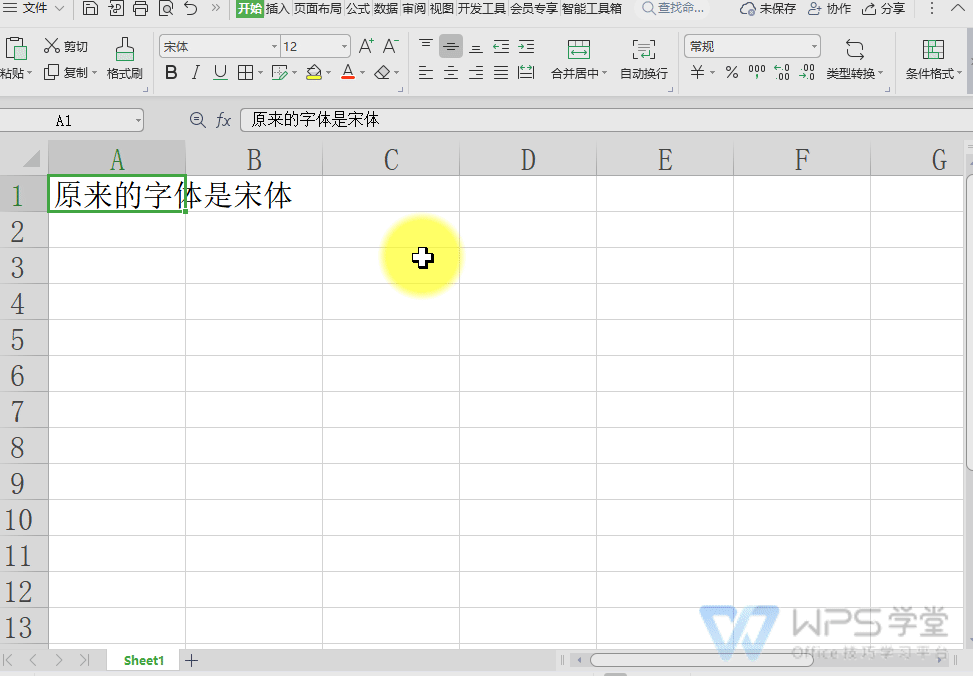973x676 pixels.
Task: Click the Undo arrow icon
Action: coord(191,9)
